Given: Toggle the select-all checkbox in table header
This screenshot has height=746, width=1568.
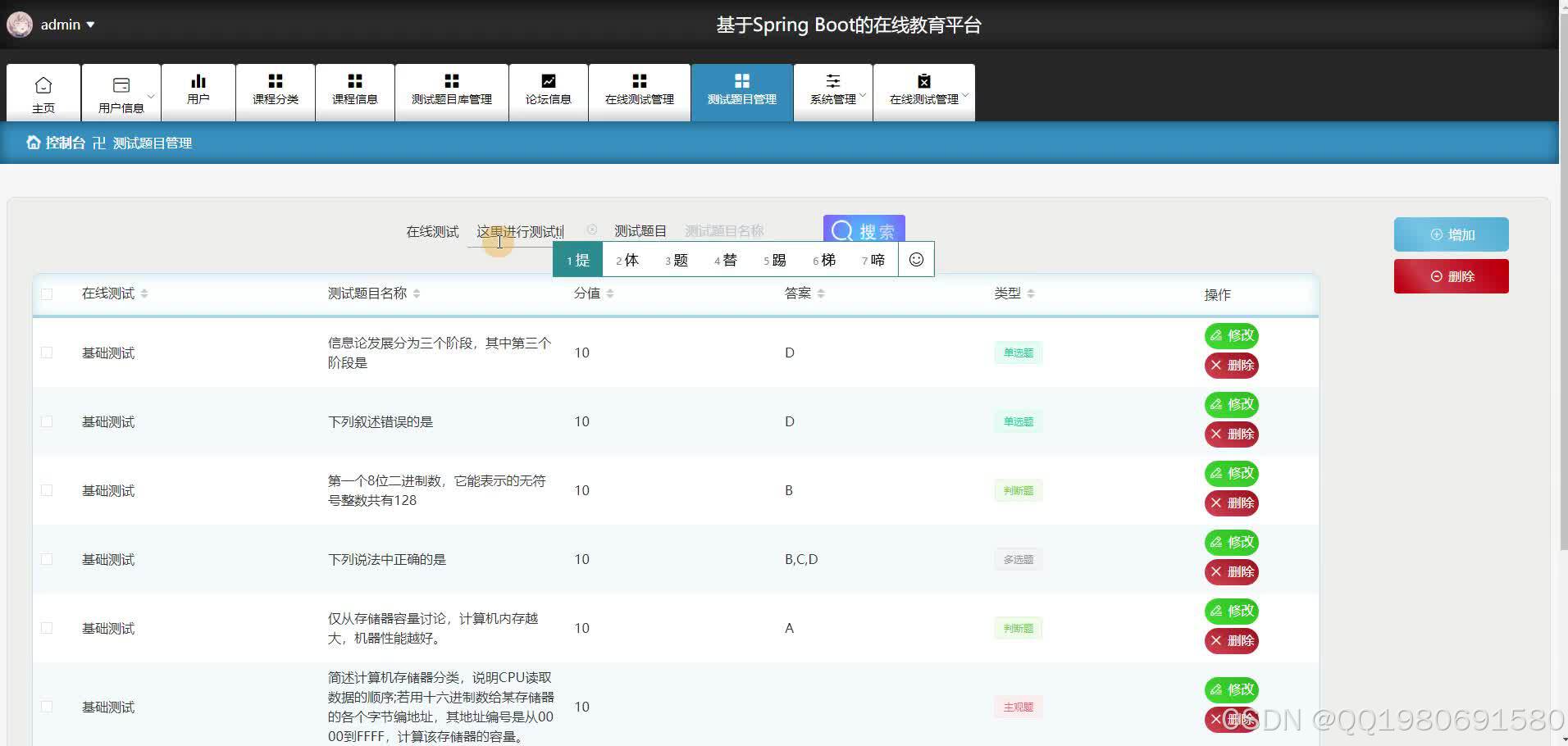Looking at the screenshot, I should pos(47,293).
